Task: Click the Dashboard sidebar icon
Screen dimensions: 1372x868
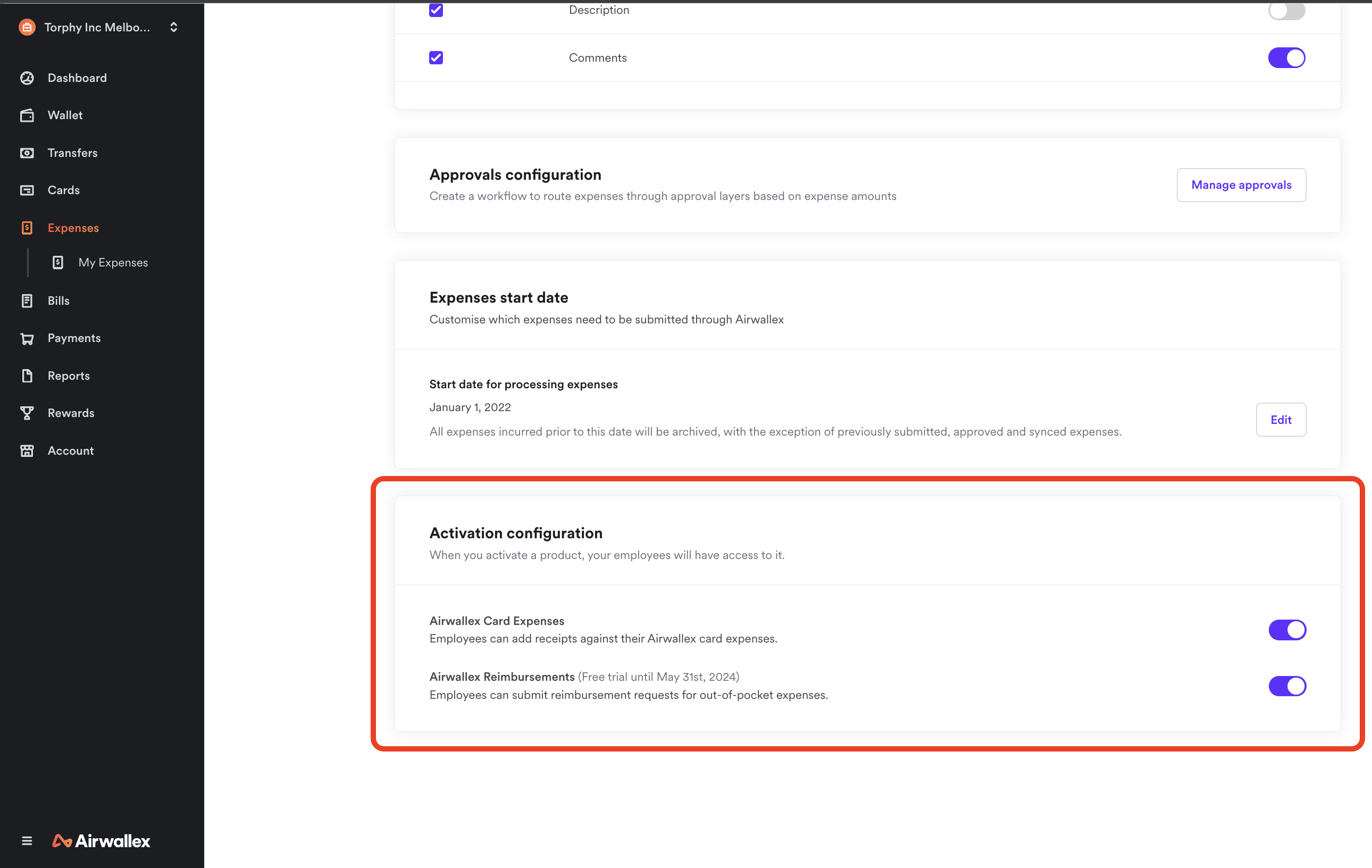Action: click(x=28, y=77)
